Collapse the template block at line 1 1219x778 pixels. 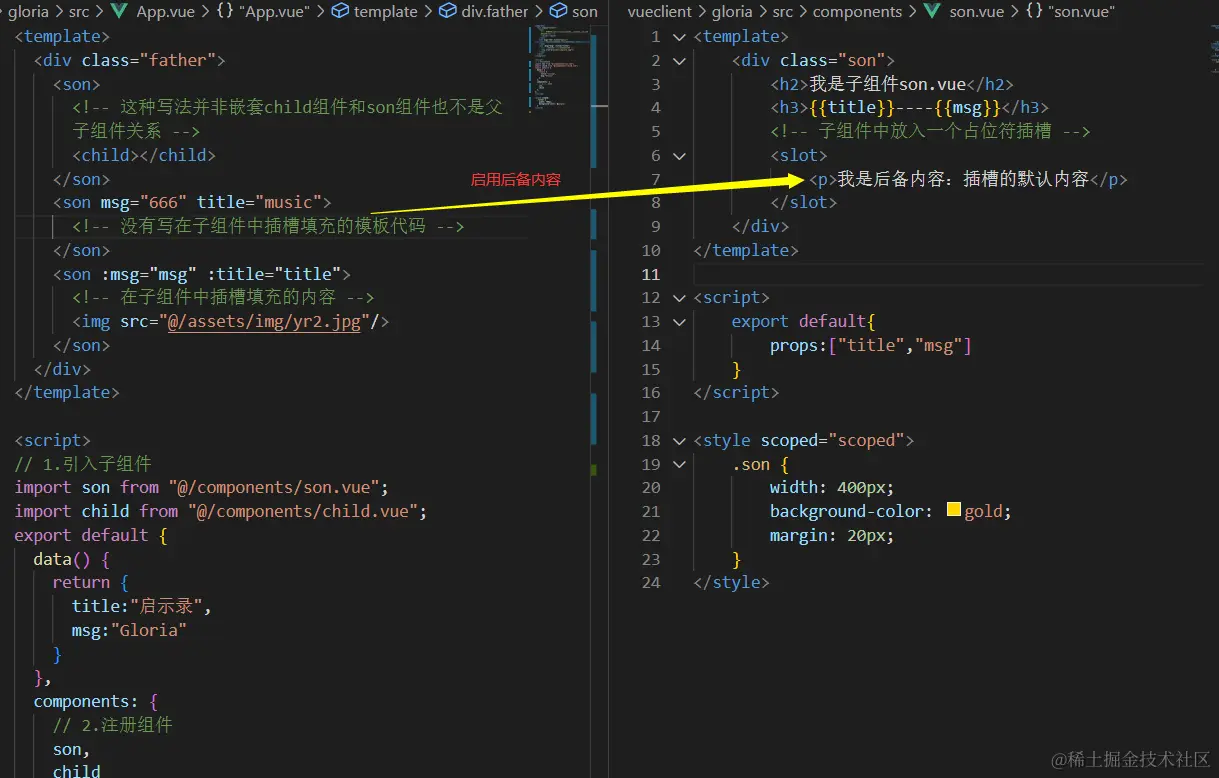(x=680, y=37)
